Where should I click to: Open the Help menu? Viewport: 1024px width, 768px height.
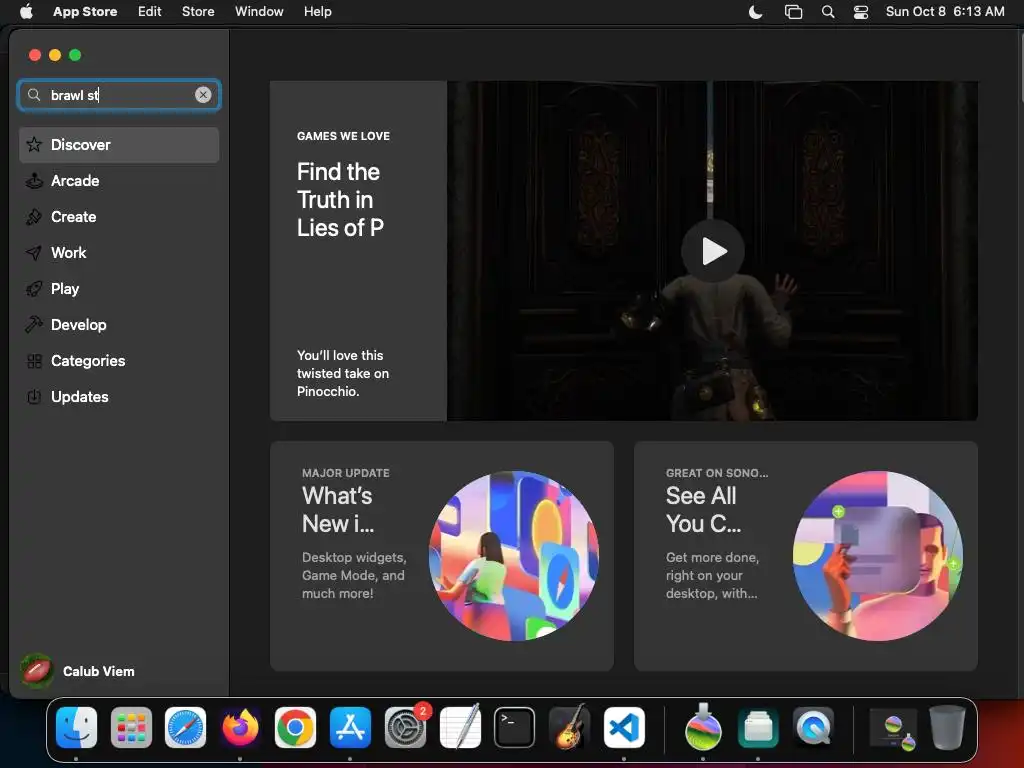point(317,11)
